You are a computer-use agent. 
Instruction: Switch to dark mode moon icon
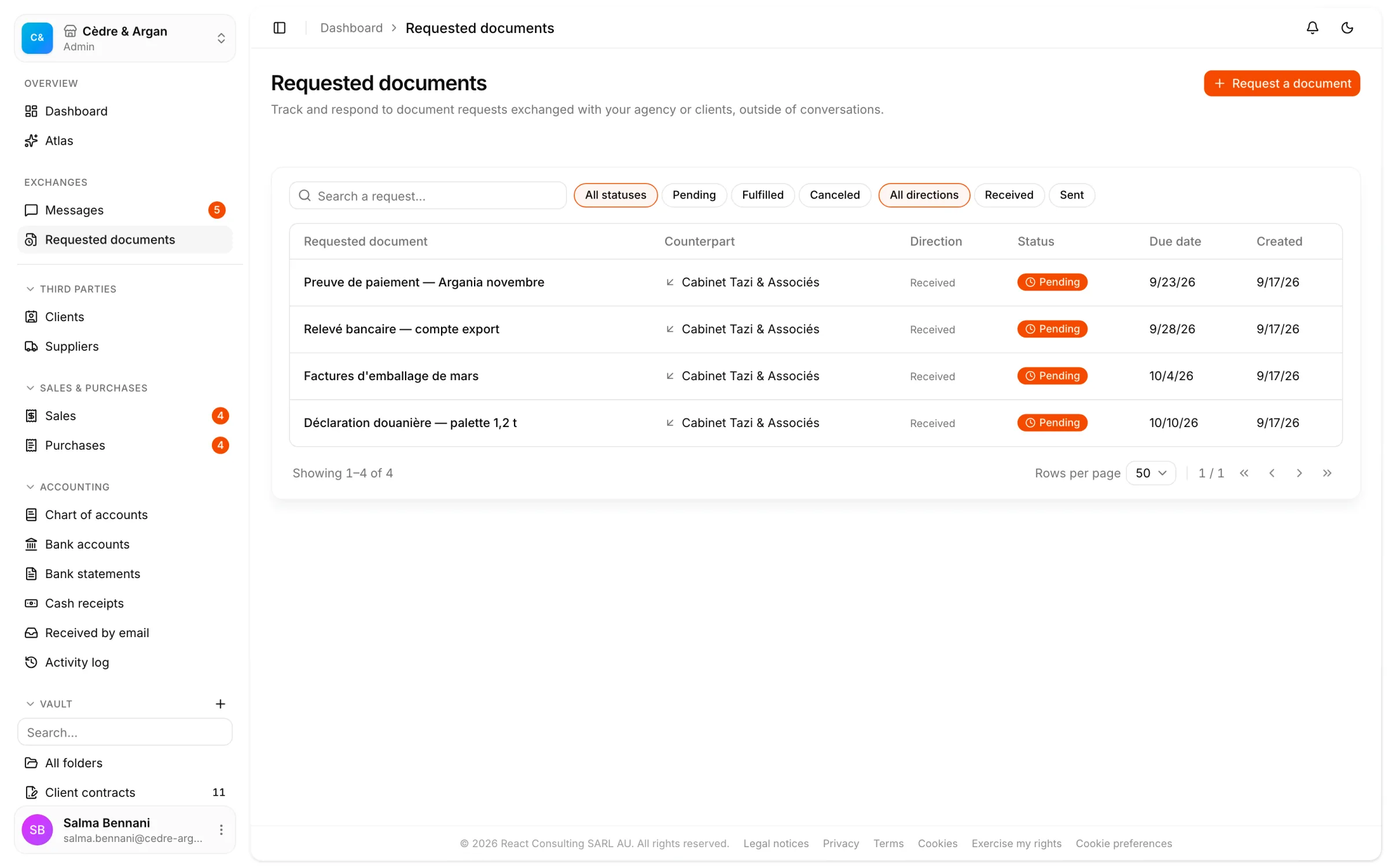(x=1347, y=28)
